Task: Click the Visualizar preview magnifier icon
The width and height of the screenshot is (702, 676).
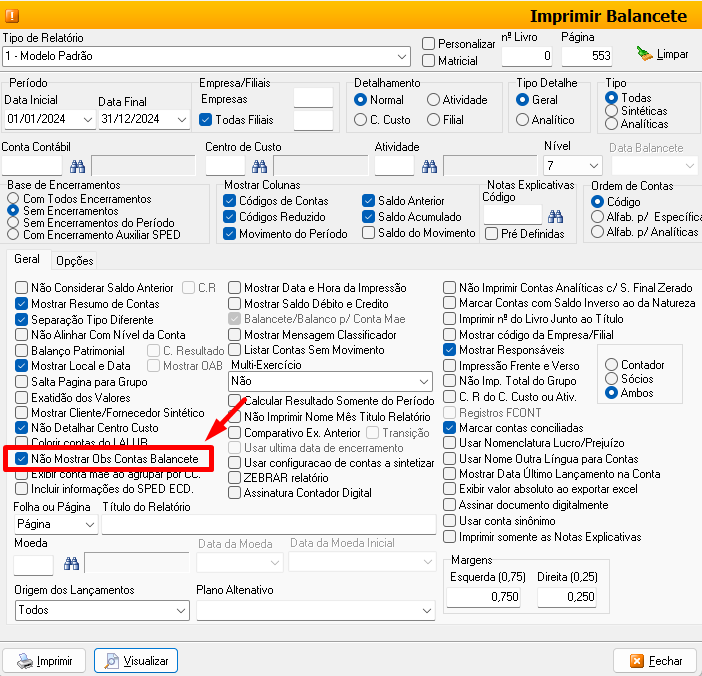Action: [x=111, y=661]
